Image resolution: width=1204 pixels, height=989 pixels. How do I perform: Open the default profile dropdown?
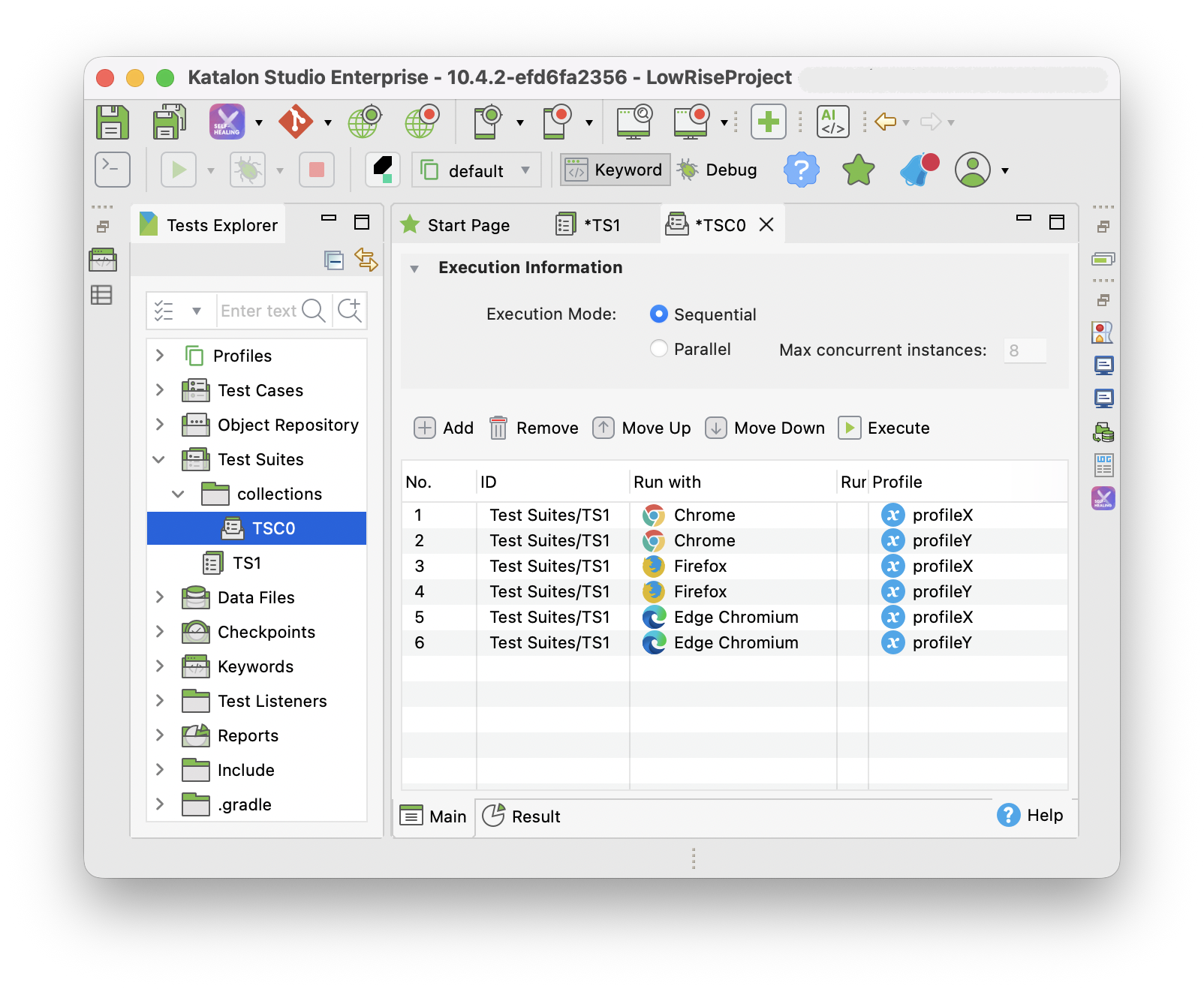[x=476, y=171]
